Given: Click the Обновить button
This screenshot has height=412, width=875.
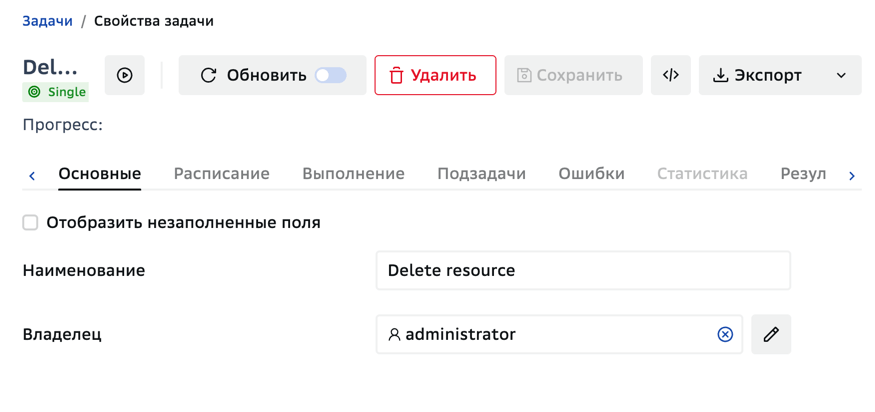Looking at the screenshot, I should [272, 75].
